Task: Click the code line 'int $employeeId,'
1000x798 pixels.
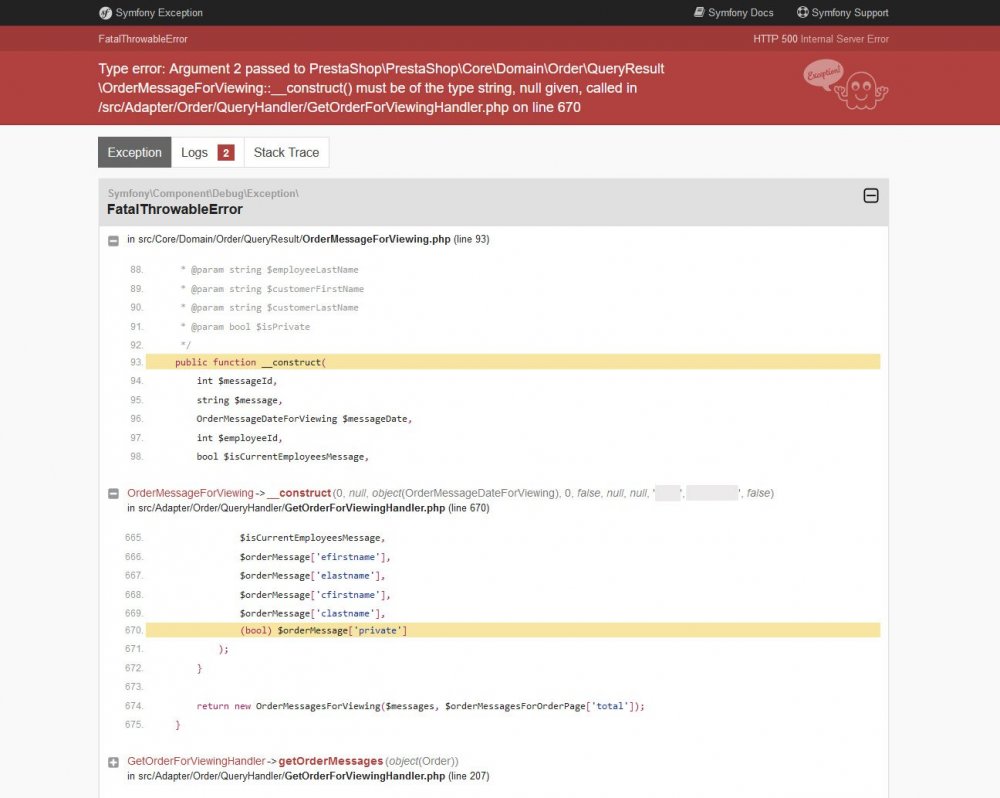Action: (x=239, y=438)
